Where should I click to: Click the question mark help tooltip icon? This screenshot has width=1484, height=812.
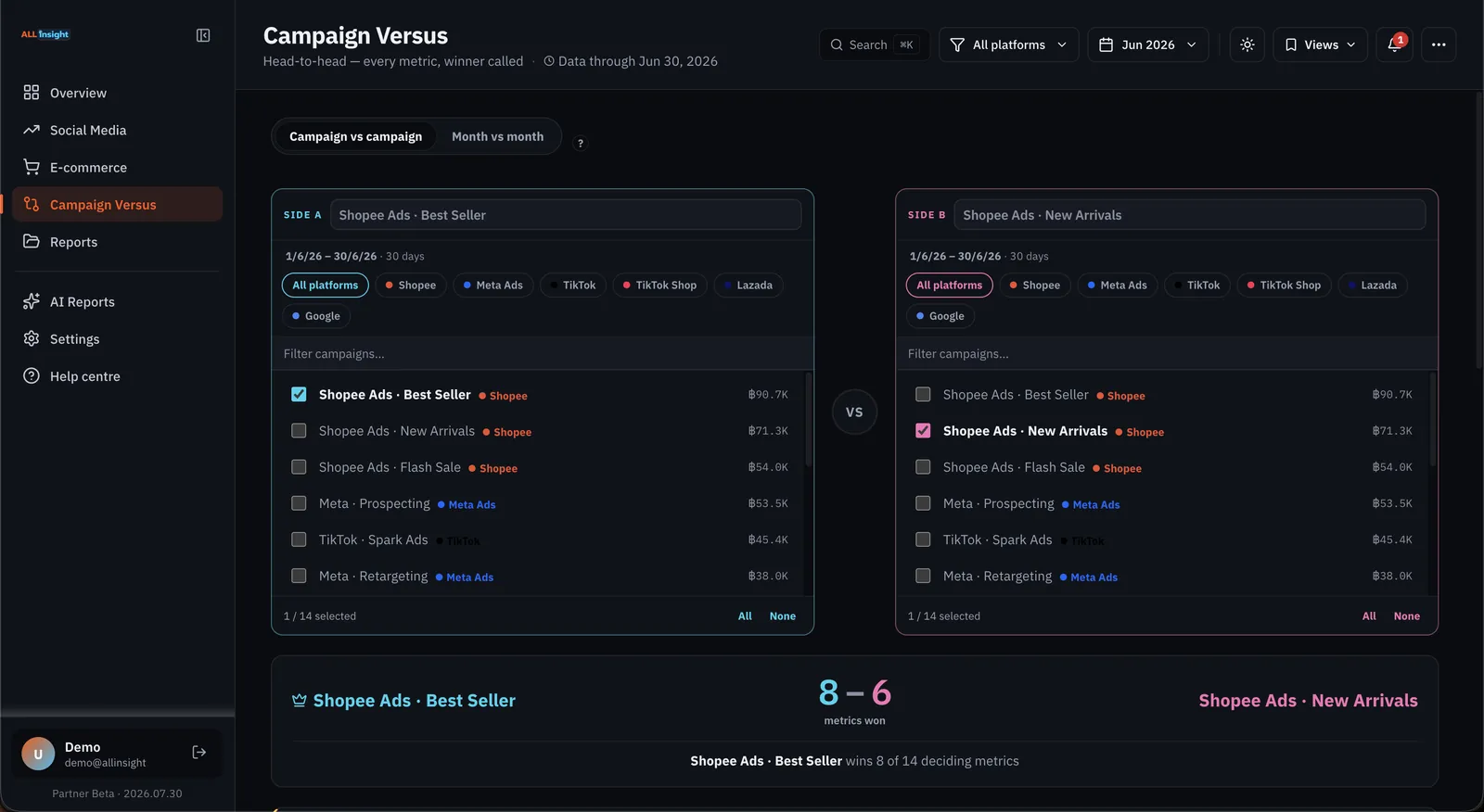(x=581, y=143)
